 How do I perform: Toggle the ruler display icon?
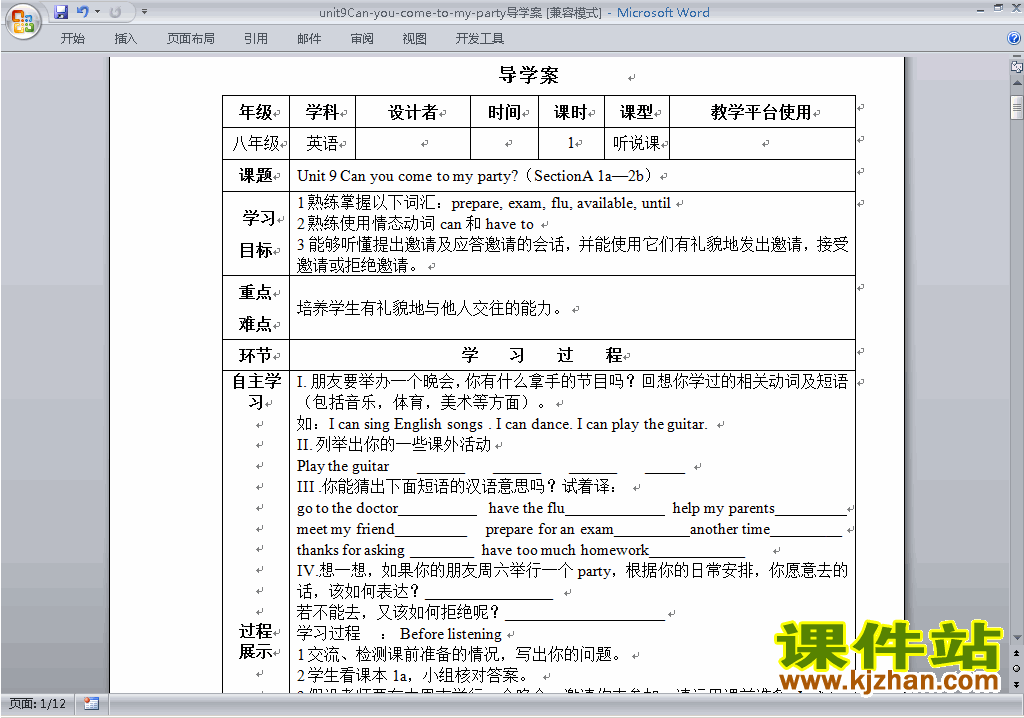(x=1017, y=65)
